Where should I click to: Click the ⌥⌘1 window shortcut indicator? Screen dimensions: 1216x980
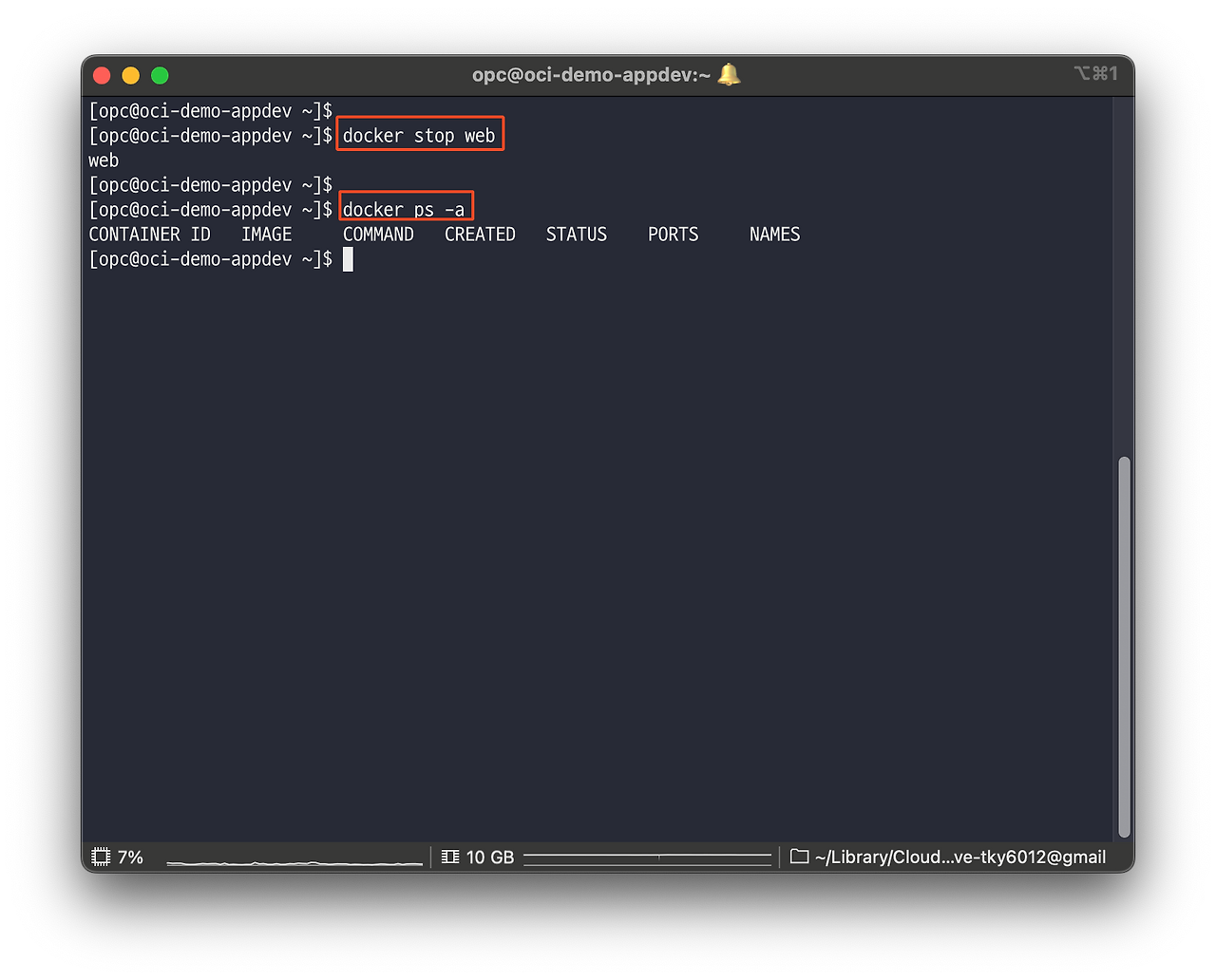(x=1095, y=74)
